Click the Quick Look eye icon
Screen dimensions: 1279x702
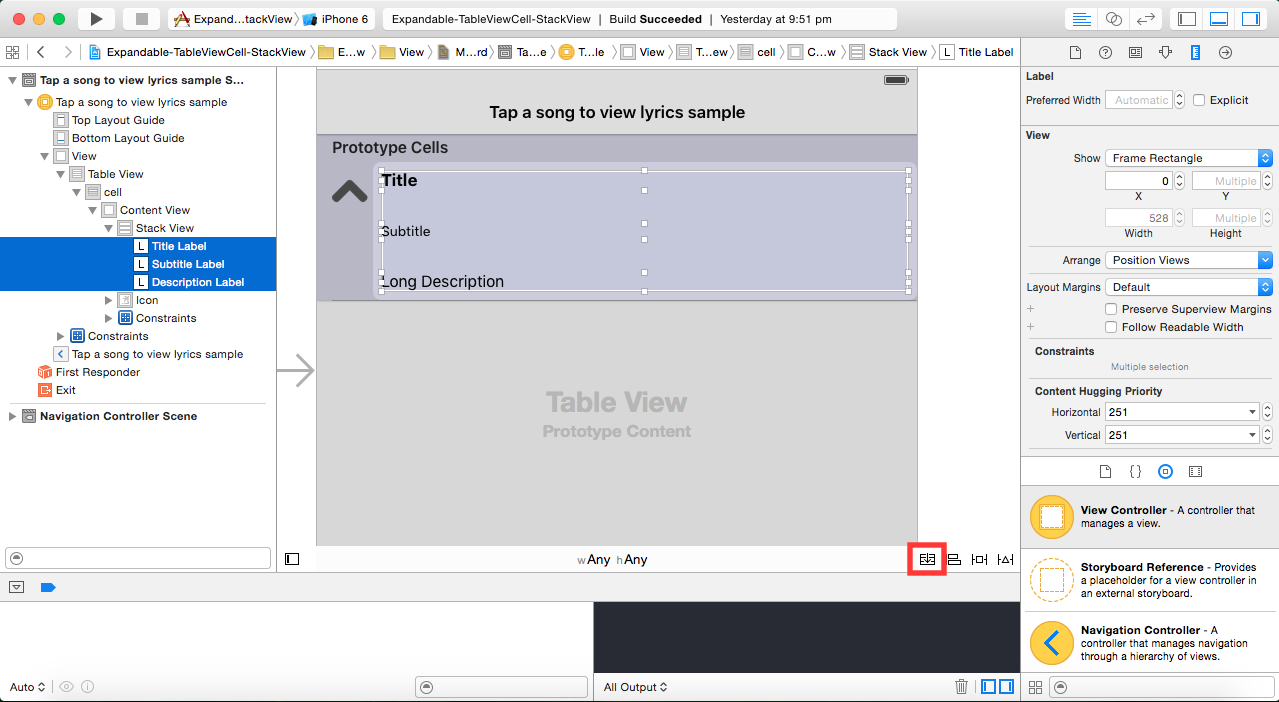click(x=67, y=687)
